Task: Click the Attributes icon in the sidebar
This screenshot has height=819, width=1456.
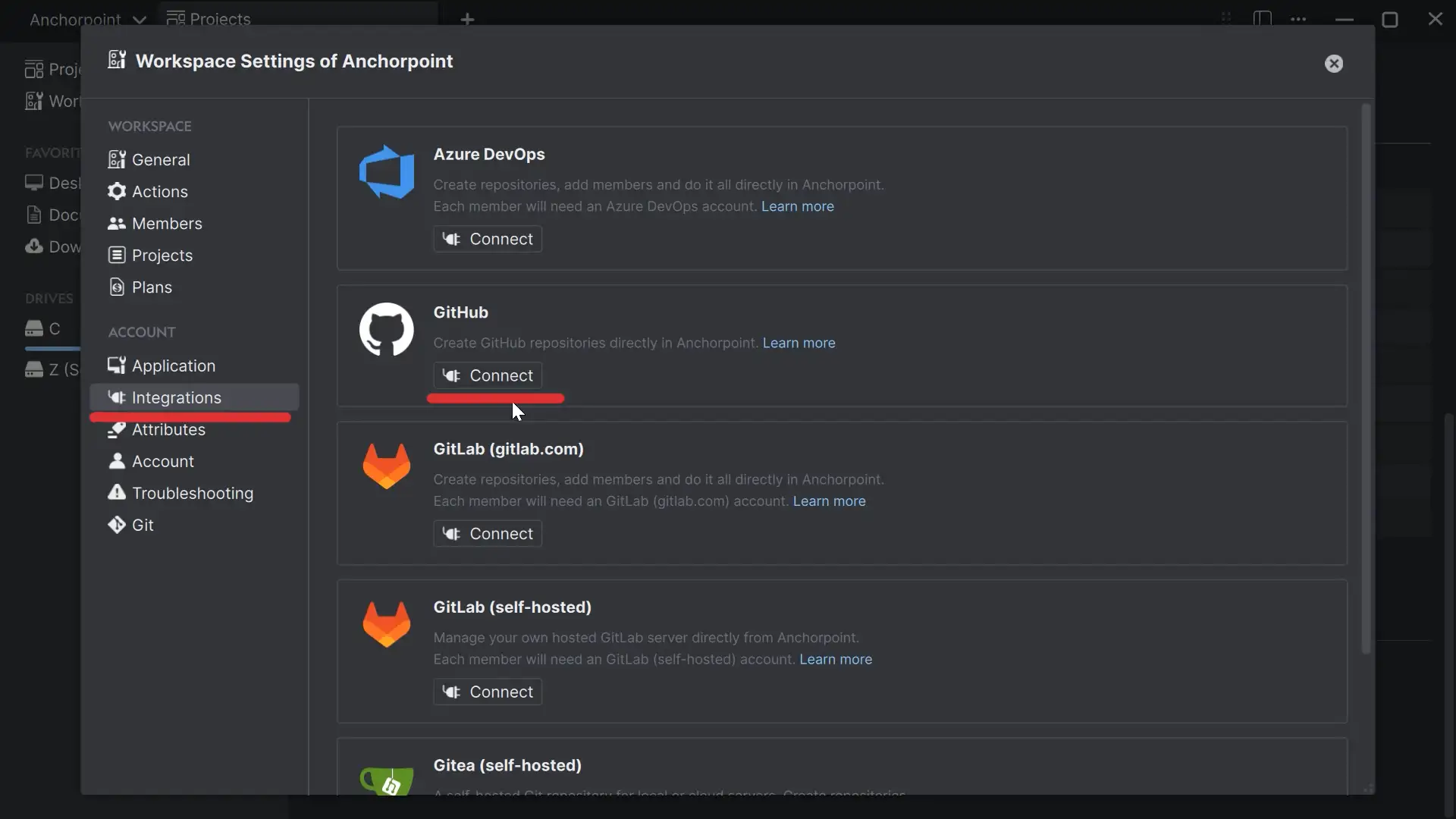Action: [x=117, y=429]
